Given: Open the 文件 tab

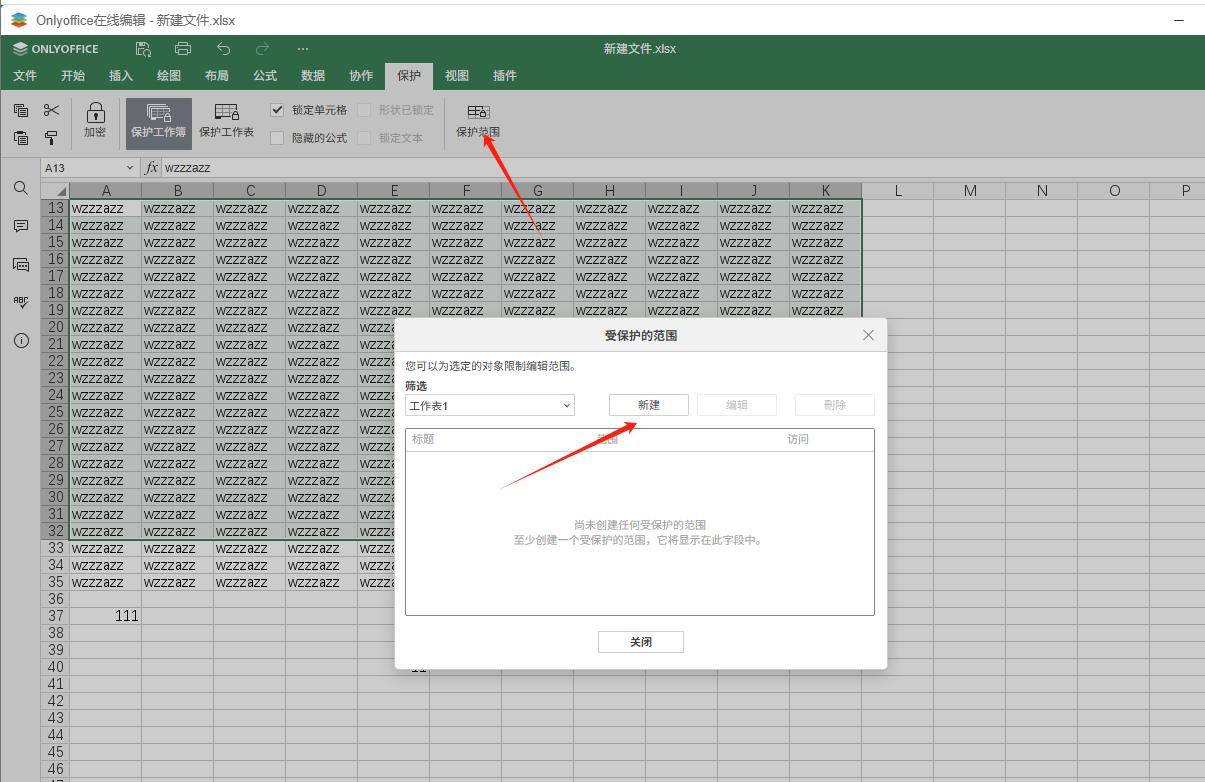Looking at the screenshot, I should 25,76.
